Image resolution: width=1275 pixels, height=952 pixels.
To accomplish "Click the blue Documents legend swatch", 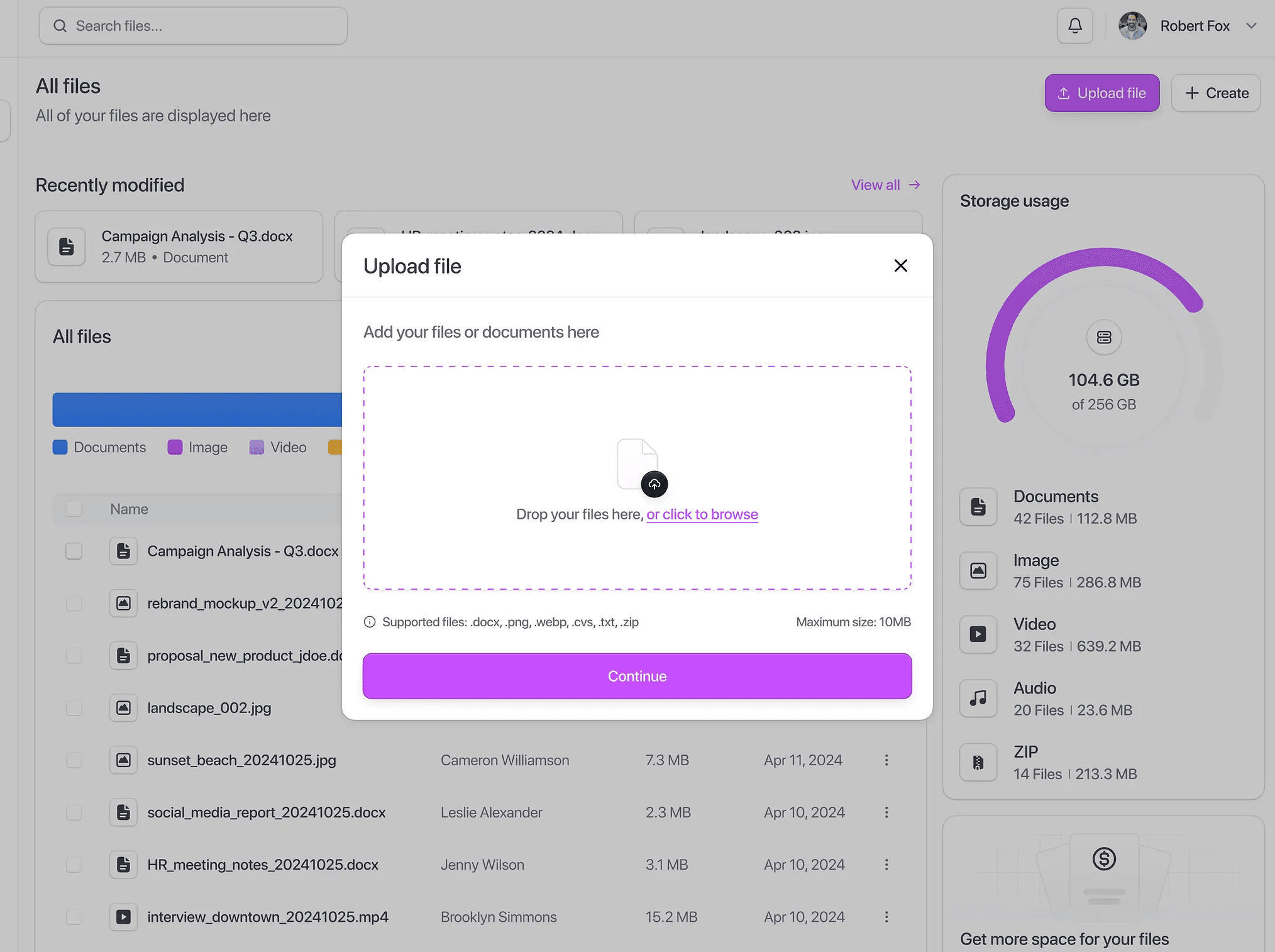I will click(x=60, y=447).
